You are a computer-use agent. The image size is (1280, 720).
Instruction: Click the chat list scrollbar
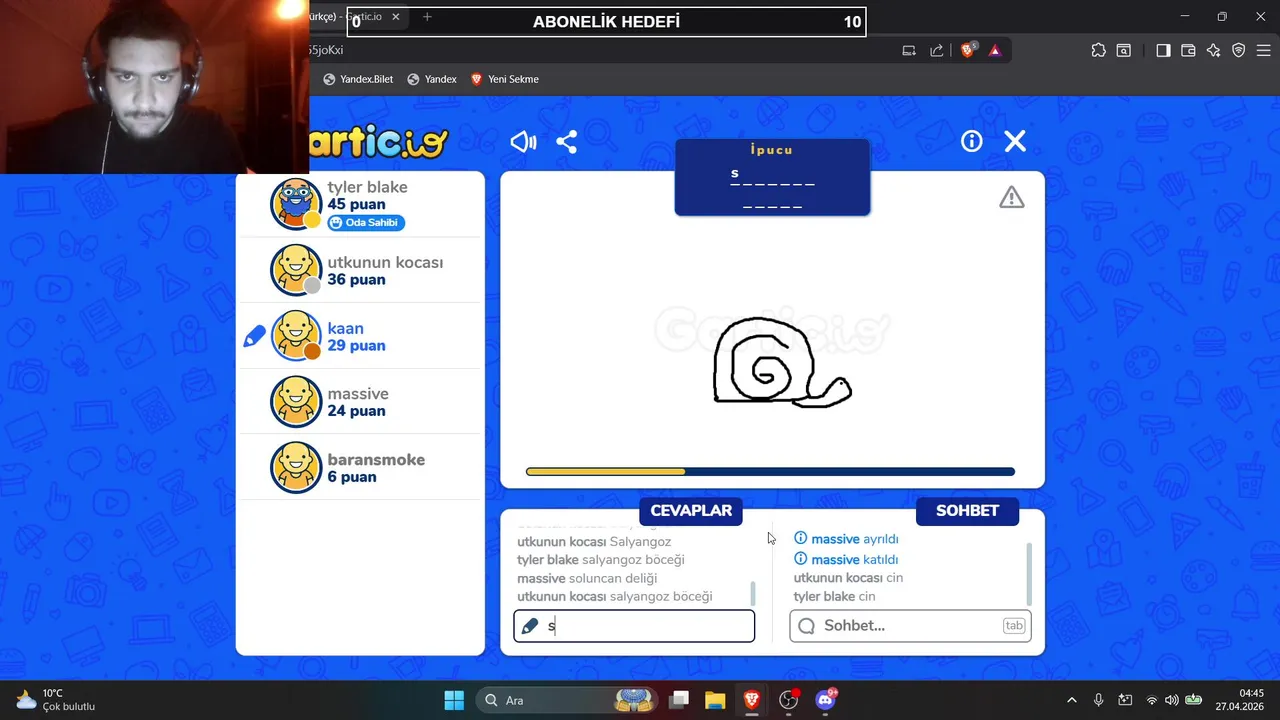[x=1029, y=574]
